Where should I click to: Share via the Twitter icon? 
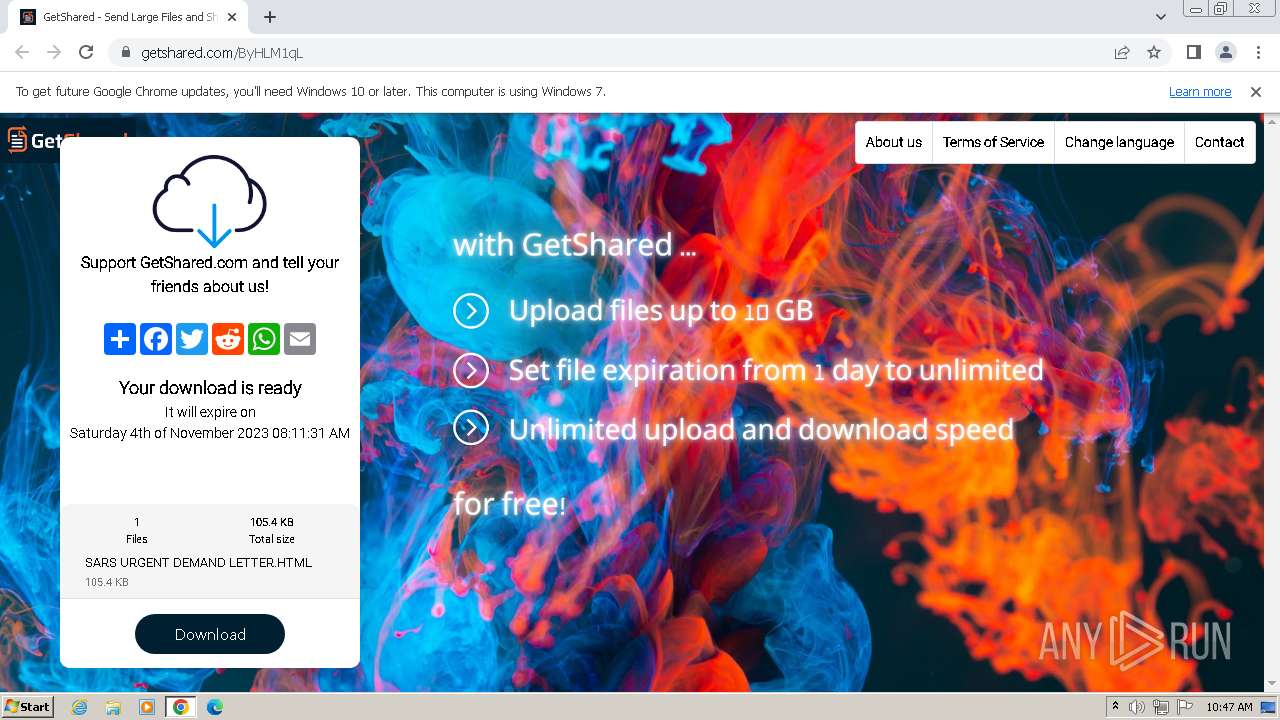tap(192, 339)
